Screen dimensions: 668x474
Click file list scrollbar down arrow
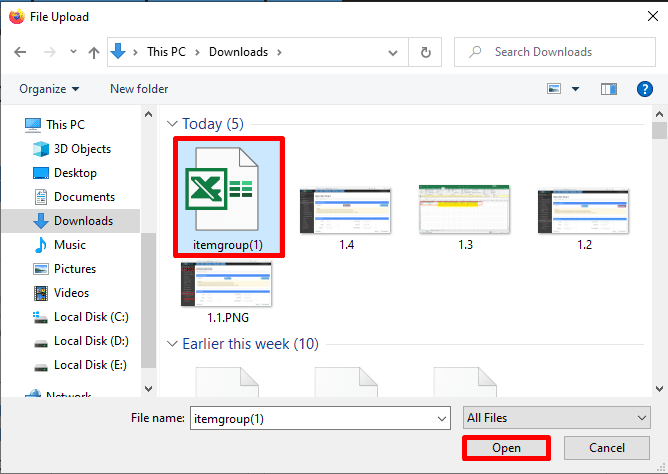click(x=659, y=388)
